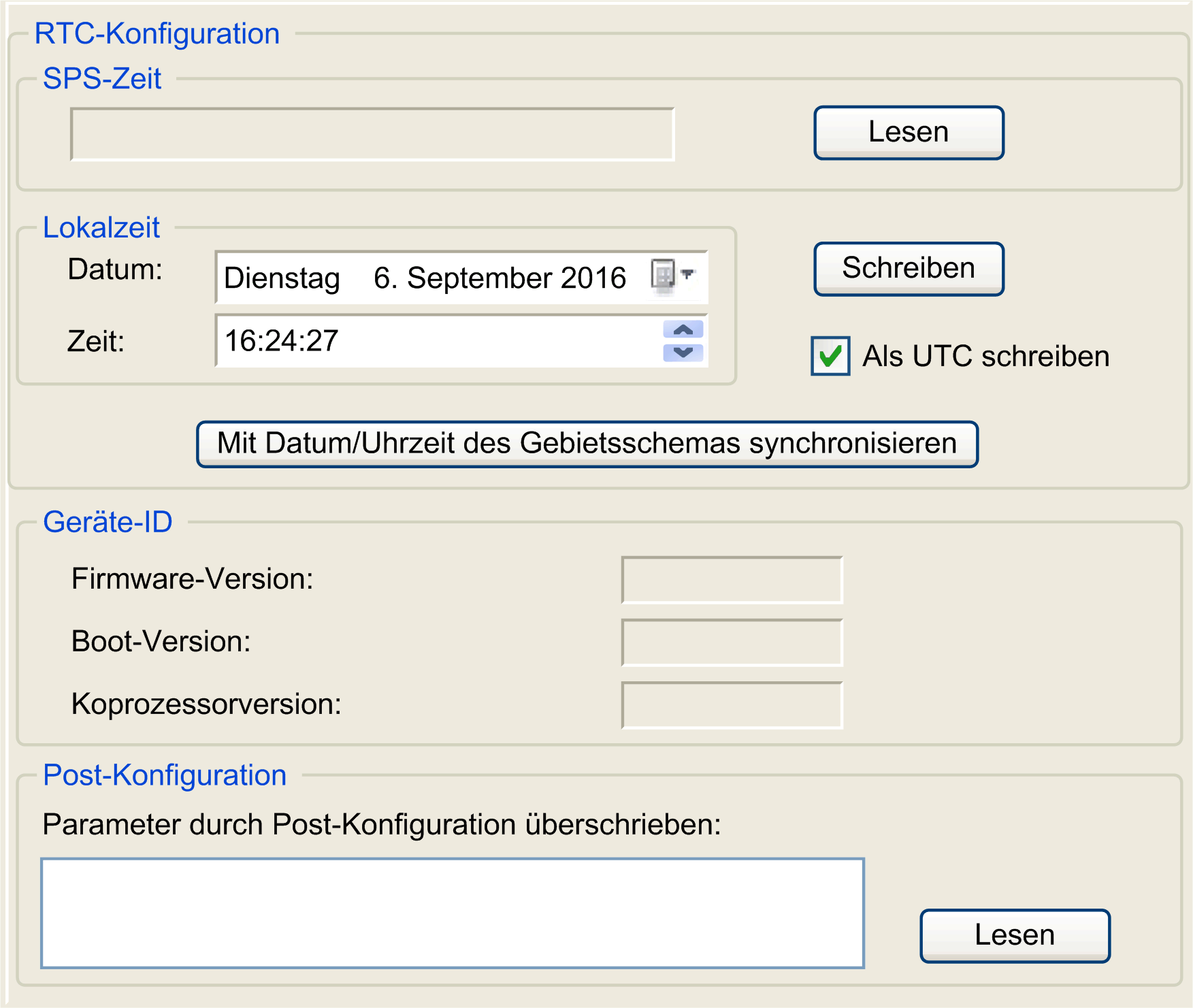Viewport: 1193px width, 1008px height.
Task: Click the Koprozessorversion field
Action: tap(732, 705)
